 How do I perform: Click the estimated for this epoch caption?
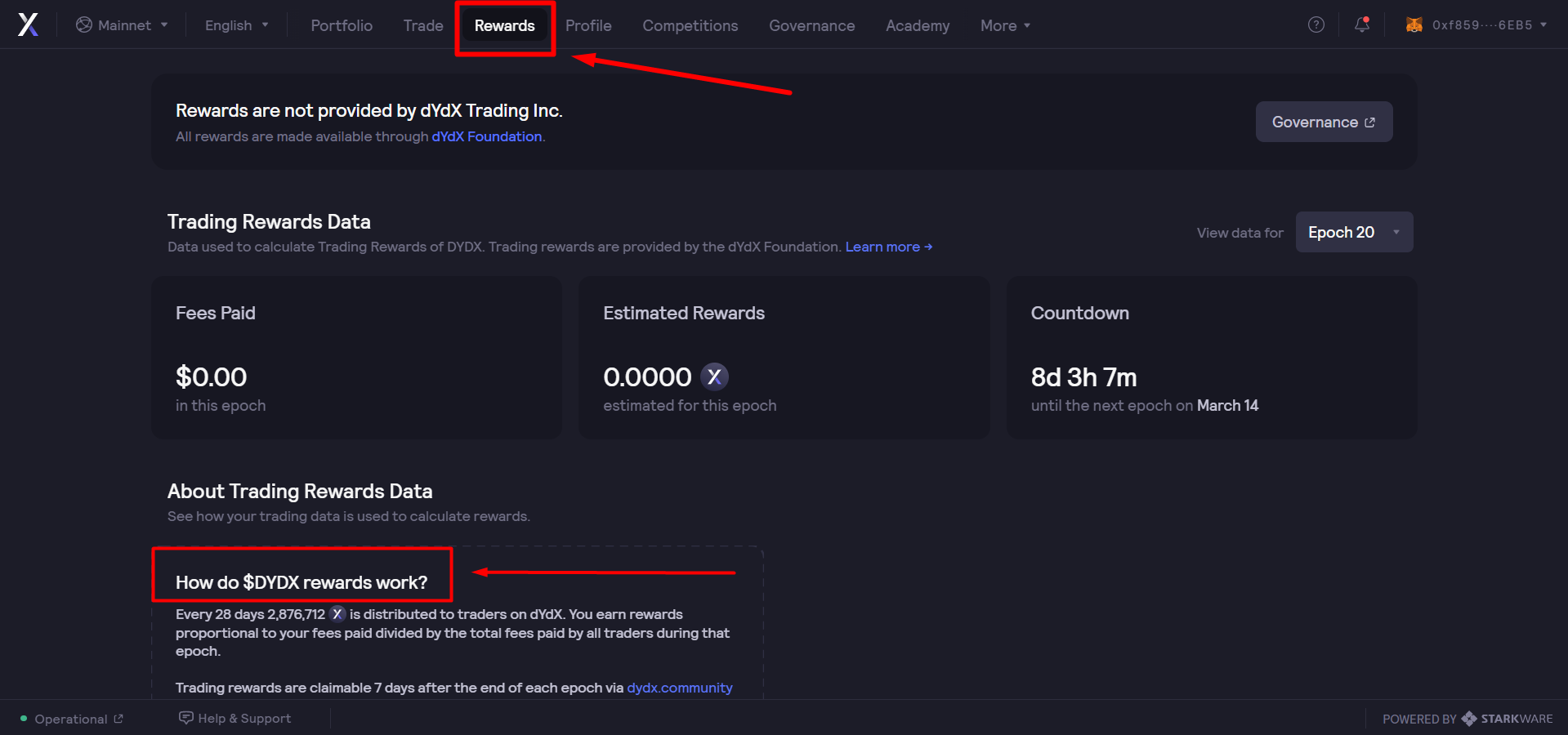click(x=690, y=405)
